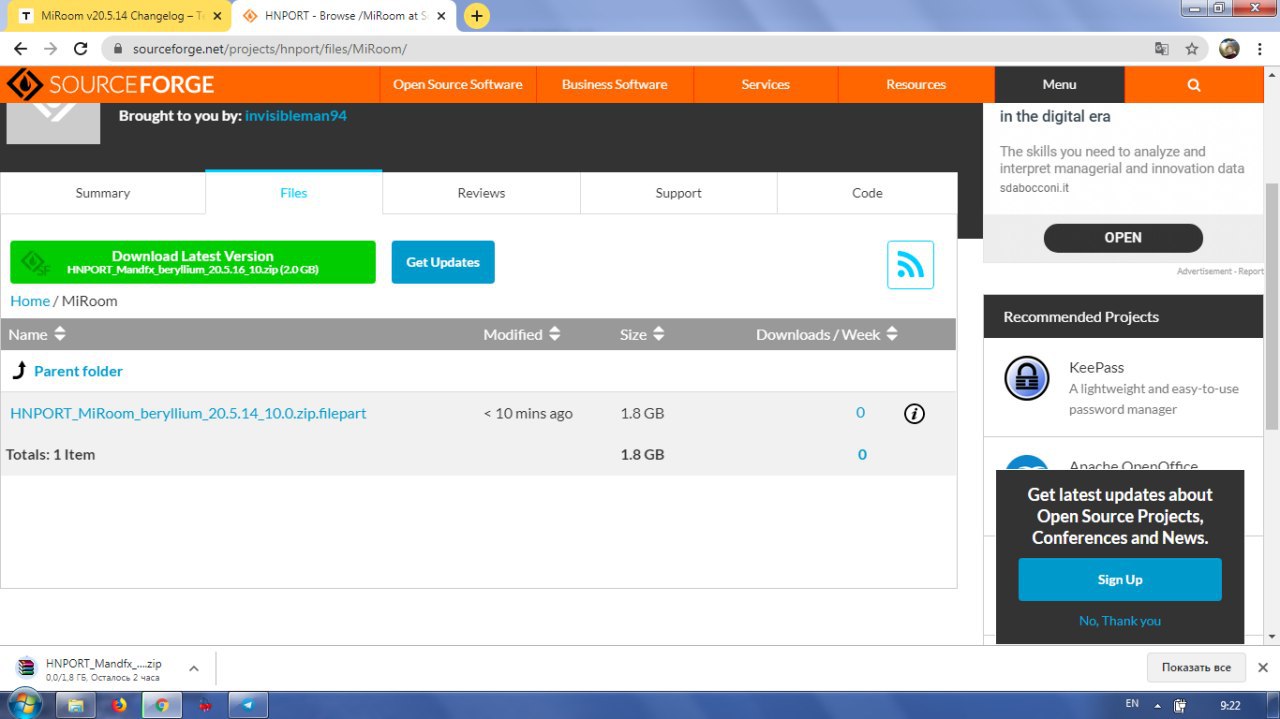Image resolution: width=1280 pixels, height=719 pixels.
Task: Open Telegram from the taskbar
Action: click(248, 705)
